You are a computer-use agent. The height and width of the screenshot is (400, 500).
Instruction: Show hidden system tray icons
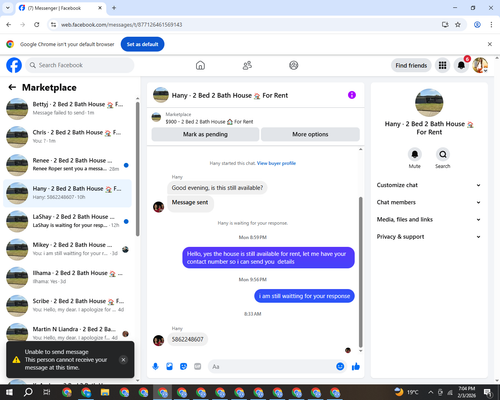431,392
